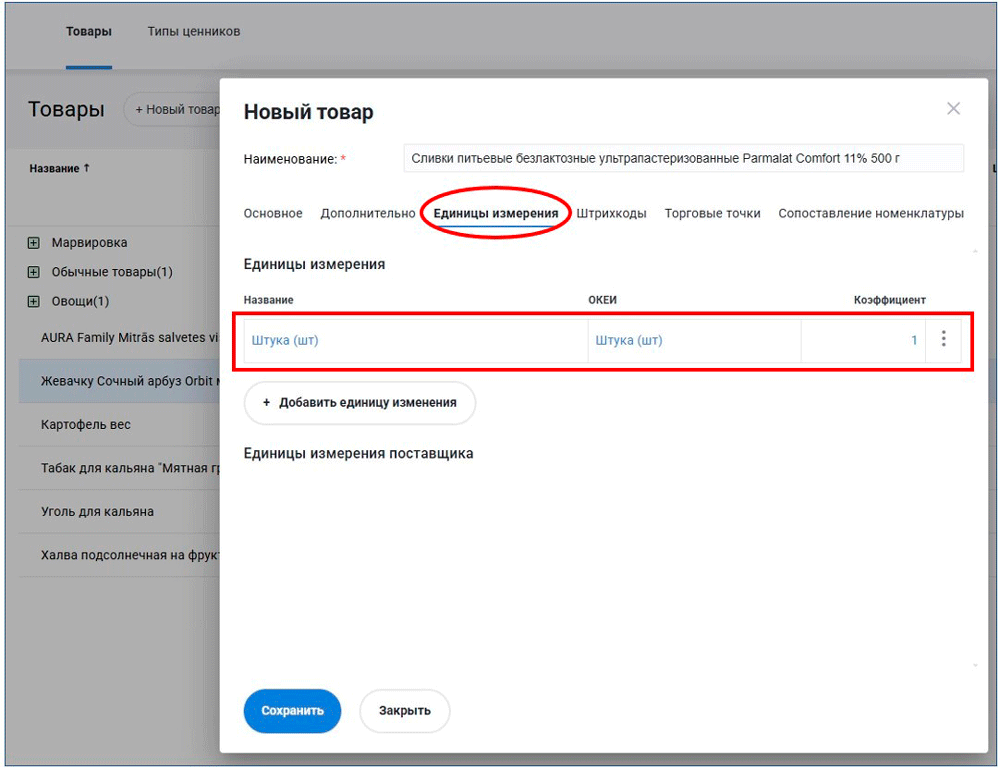Select Картофель вес in product list
The height and width of the screenshot is (770, 1000).
click(x=86, y=425)
